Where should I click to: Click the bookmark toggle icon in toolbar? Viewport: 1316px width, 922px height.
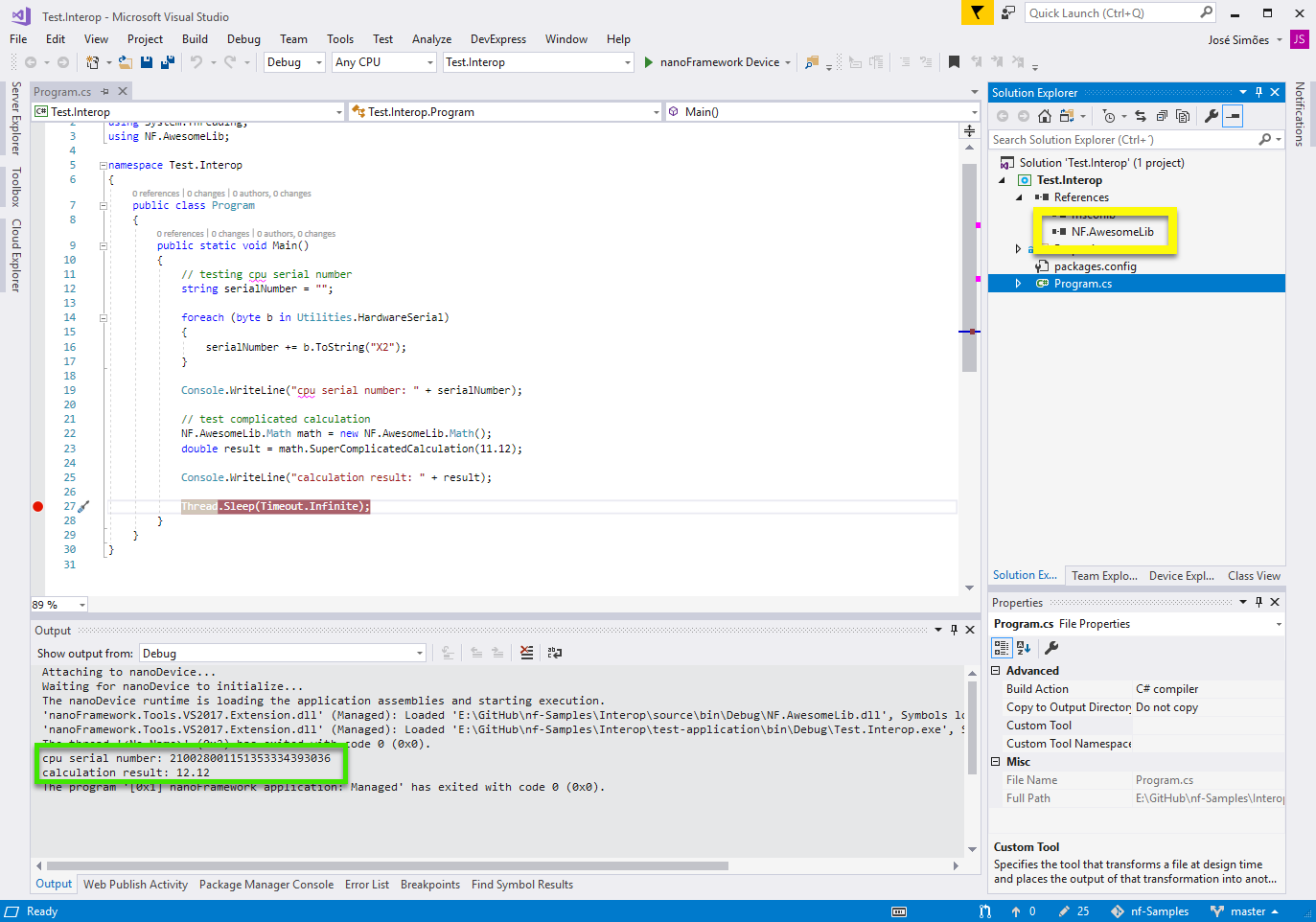[954, 62]
